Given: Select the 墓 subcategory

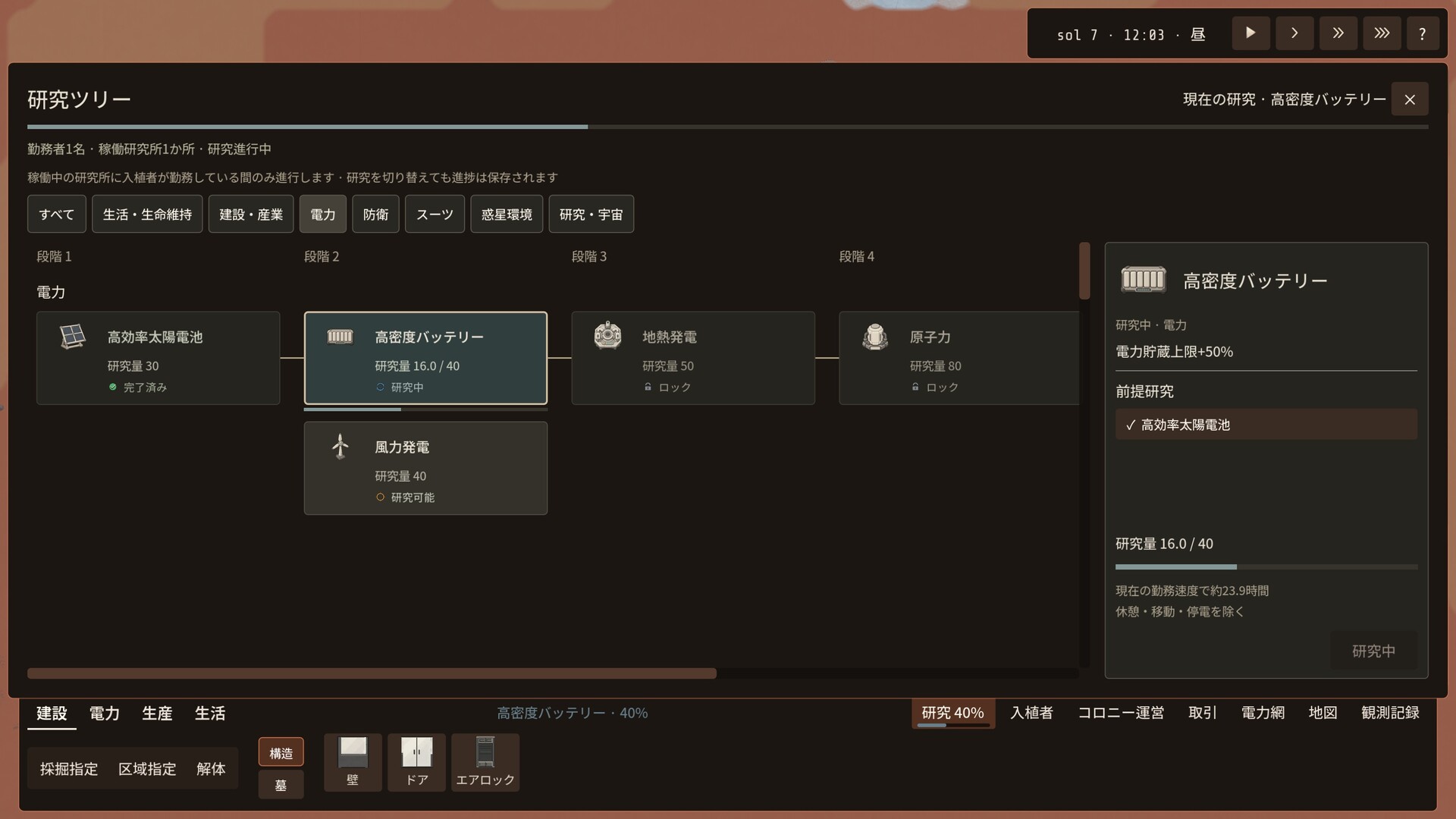Looking at the screenshot, I should 281,785.
